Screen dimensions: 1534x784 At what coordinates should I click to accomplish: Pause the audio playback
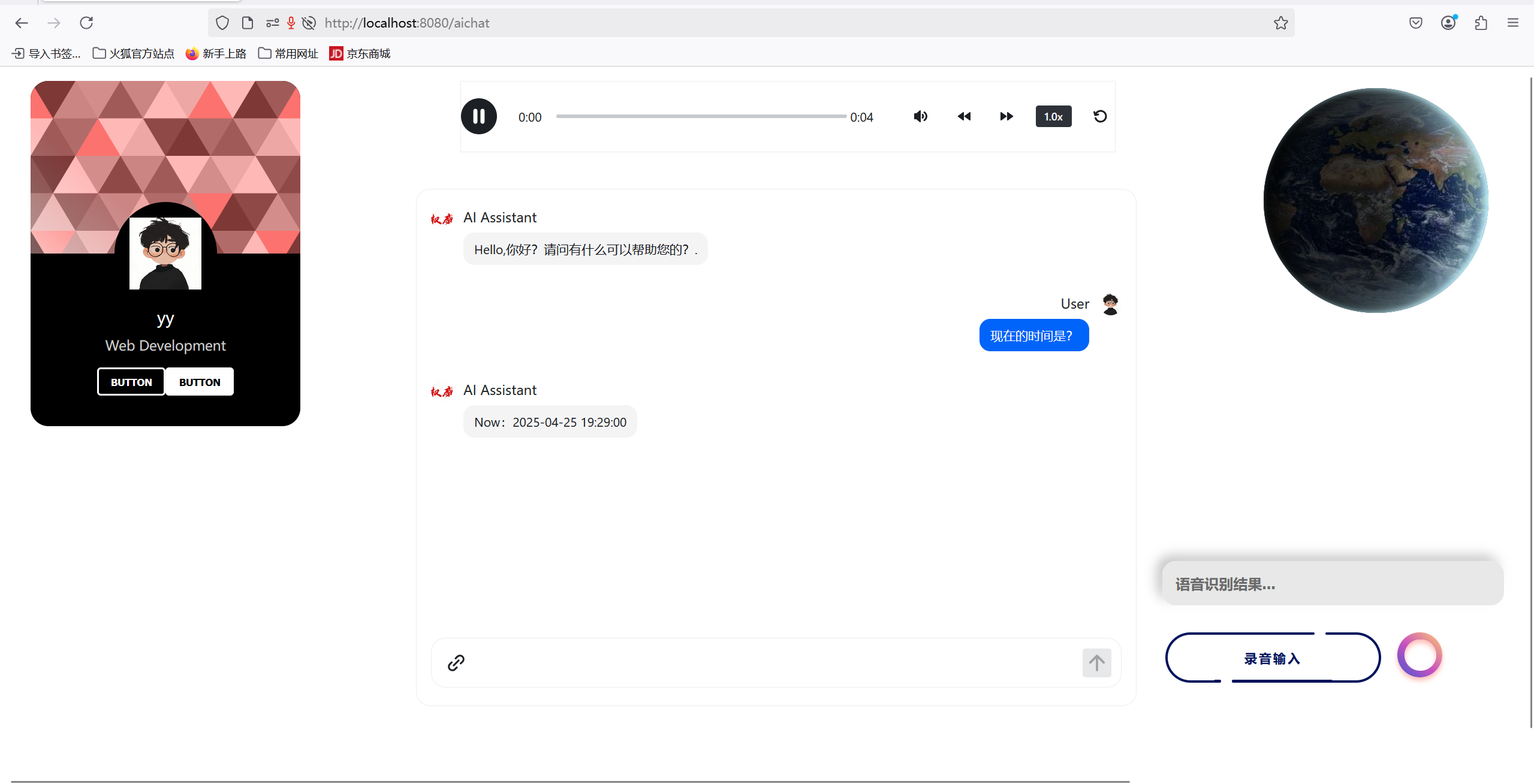click(x=478, y=116)
